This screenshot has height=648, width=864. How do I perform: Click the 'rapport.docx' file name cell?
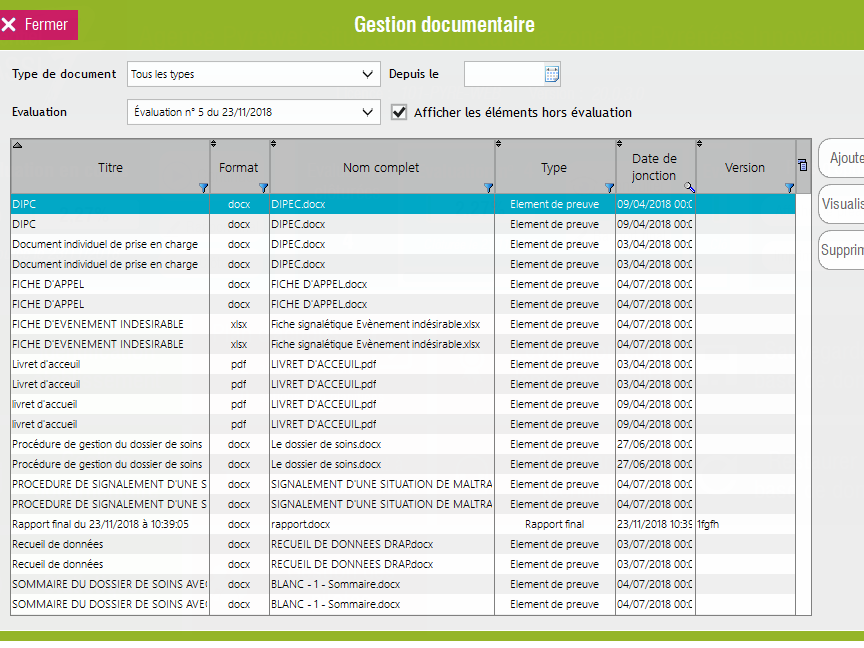382,524
